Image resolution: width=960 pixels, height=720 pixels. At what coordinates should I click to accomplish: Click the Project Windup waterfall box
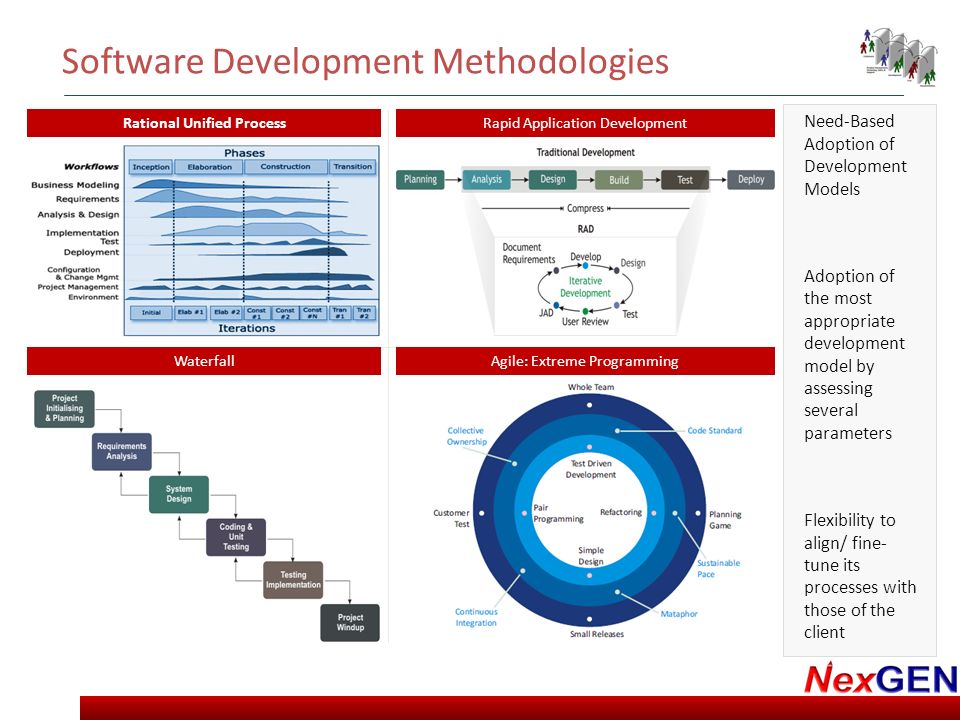350,623
